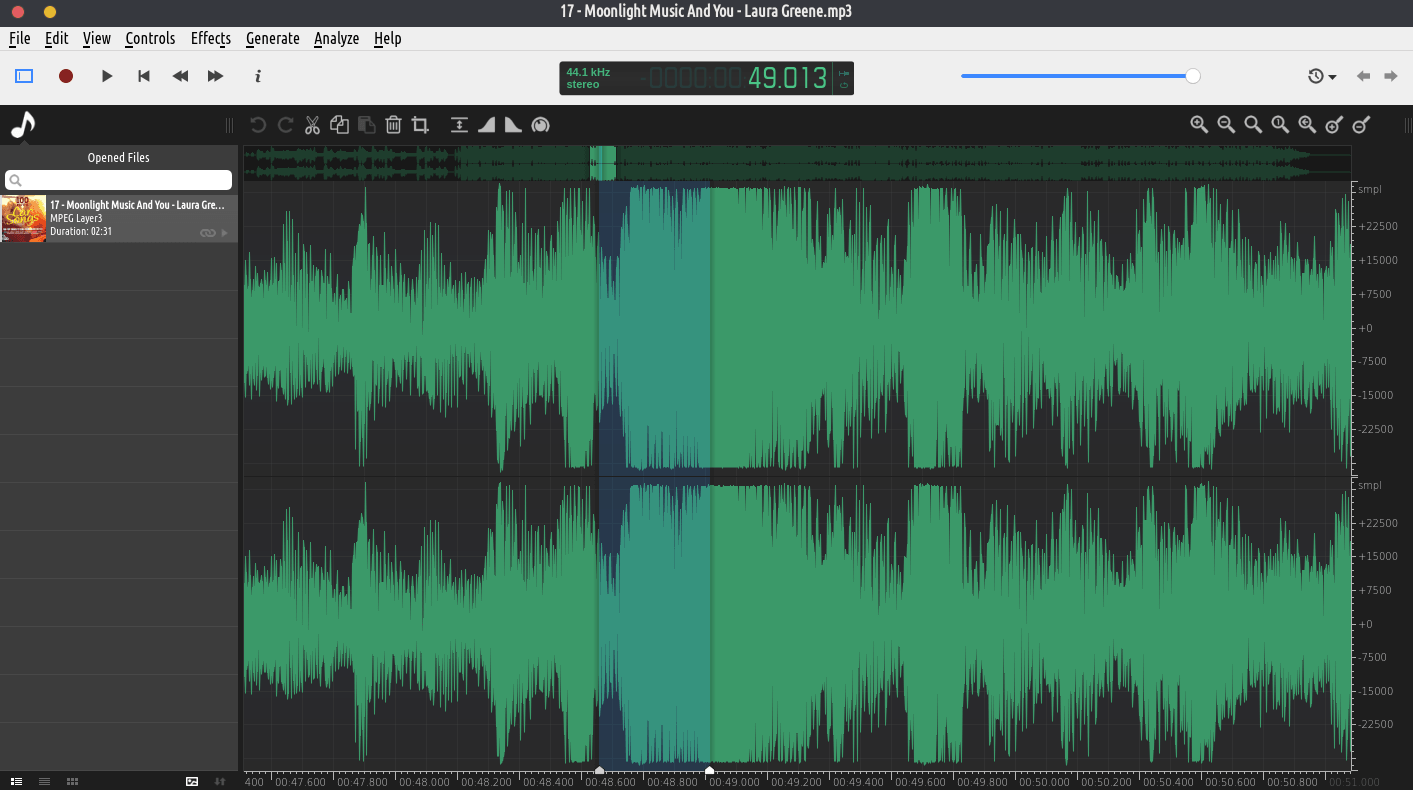The image size is (1413, 790).
Task: Start recording with the red Record button
Action: tap(66, 76)
